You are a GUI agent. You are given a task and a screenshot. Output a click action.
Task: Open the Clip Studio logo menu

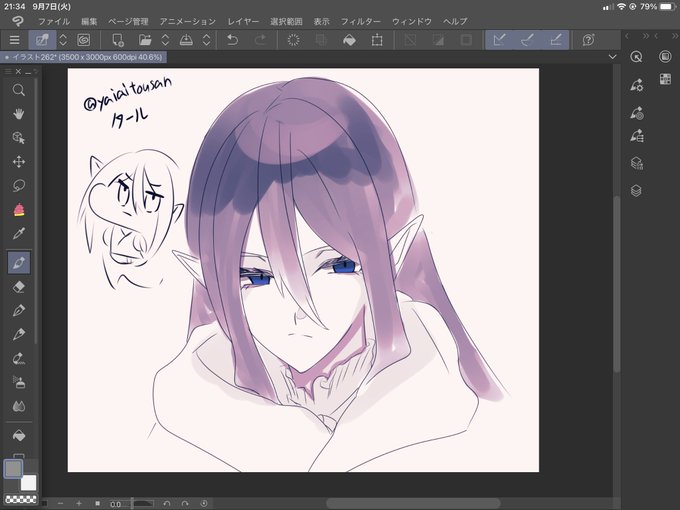pyautogui.click(x=18, y=21)
